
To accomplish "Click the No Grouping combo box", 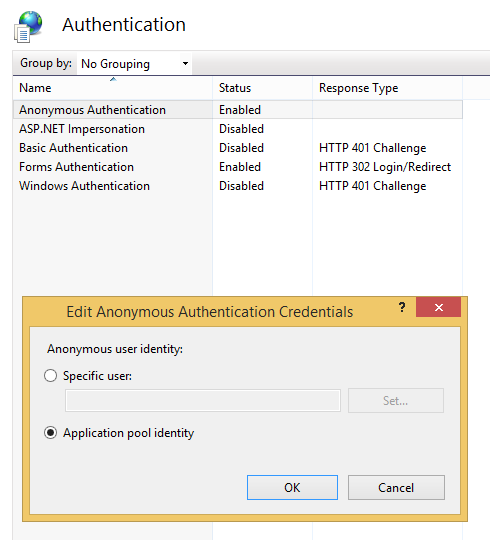I will 134,63.
